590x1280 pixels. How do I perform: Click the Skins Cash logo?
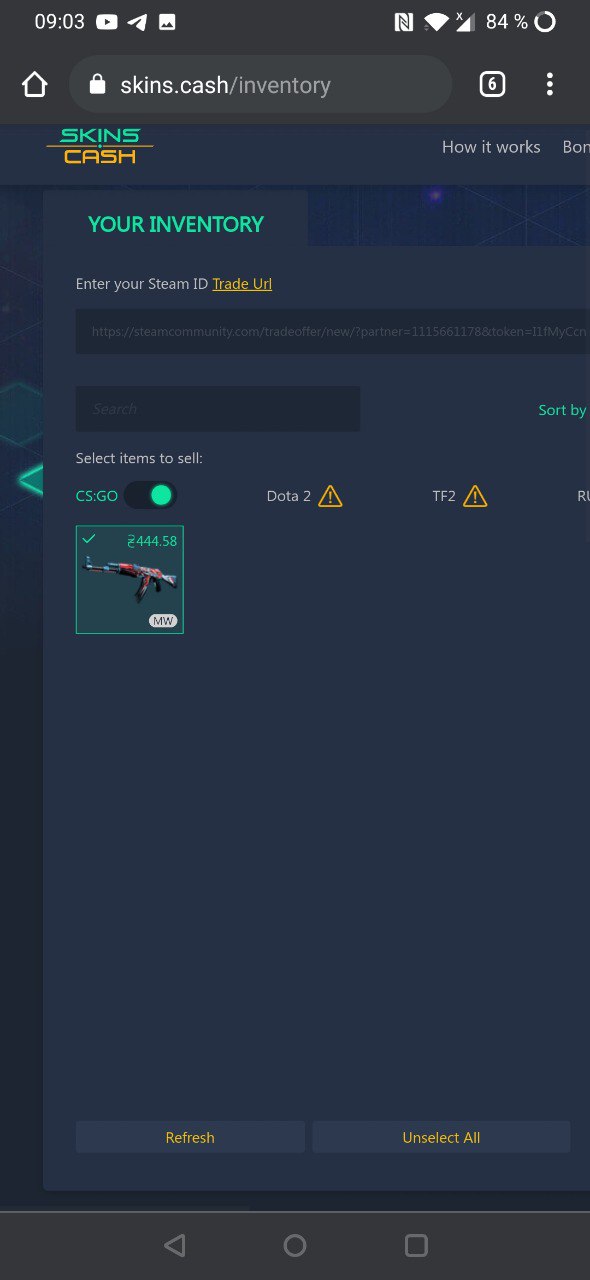pyautogui.click(x=100, y=146)
